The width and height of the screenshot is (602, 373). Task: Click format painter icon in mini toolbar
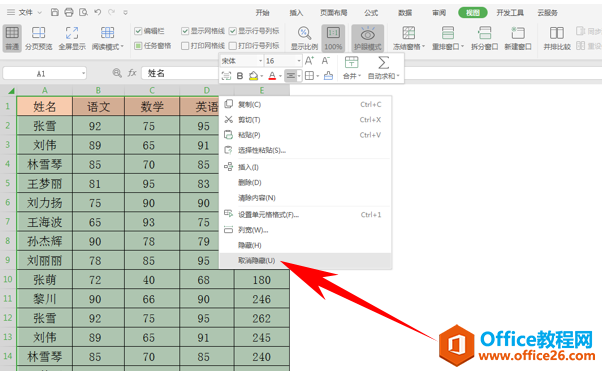[328, 76]
